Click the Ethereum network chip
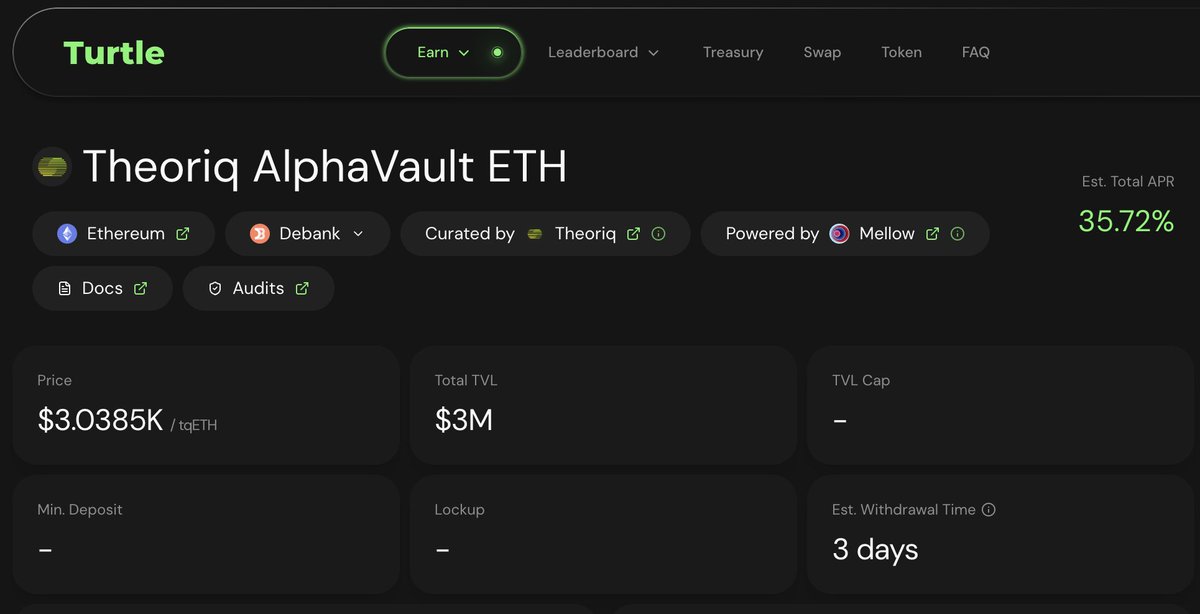 (124, 234)
